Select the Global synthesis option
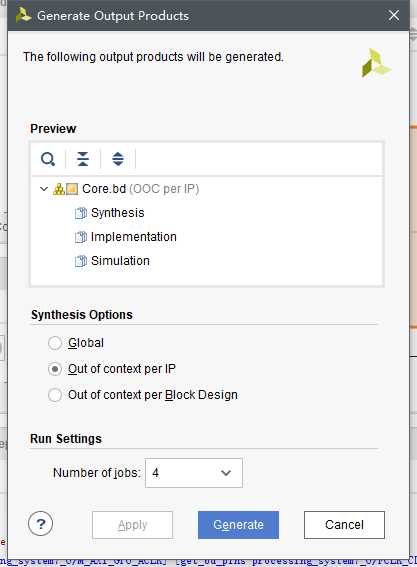 click(x=55, y=343)
